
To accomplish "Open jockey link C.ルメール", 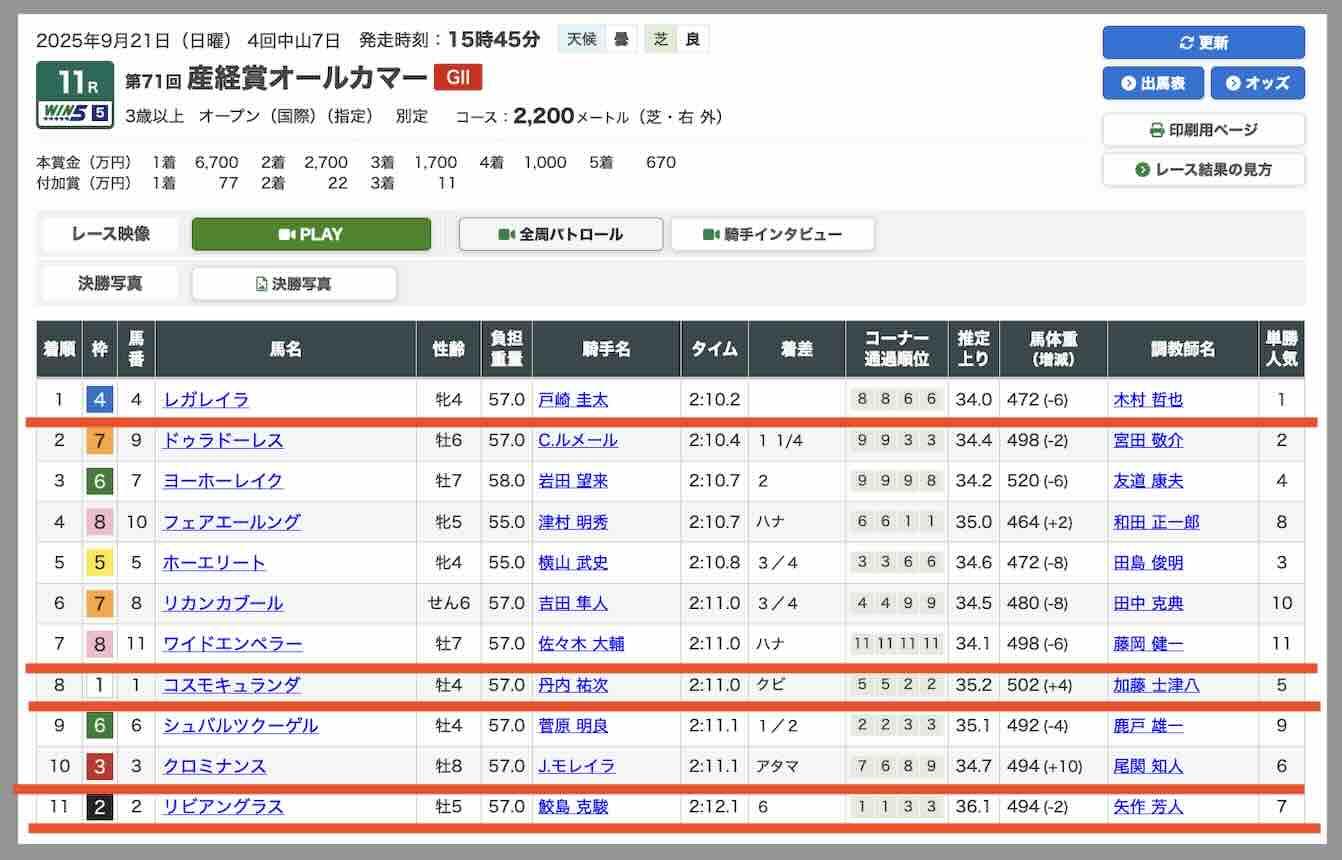I will click(x=578, y=440).
